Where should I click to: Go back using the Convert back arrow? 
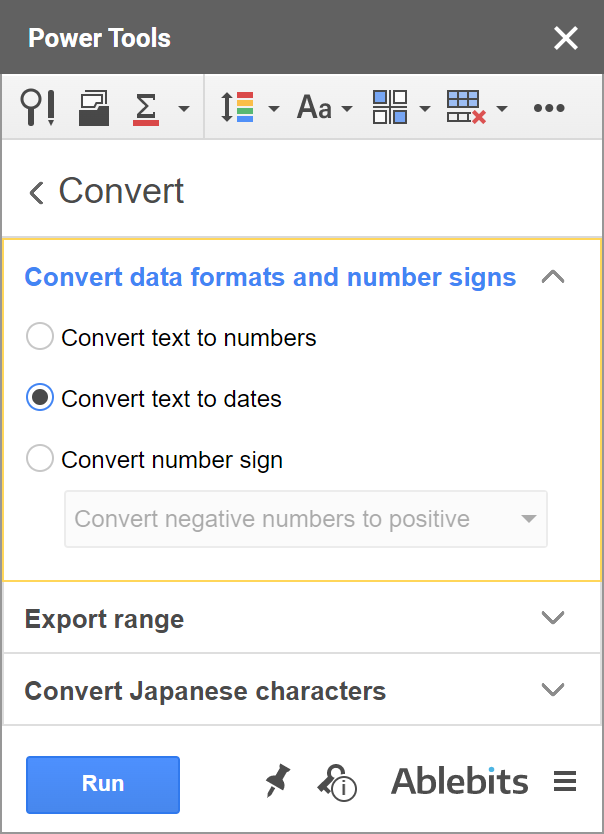point(35,191)
